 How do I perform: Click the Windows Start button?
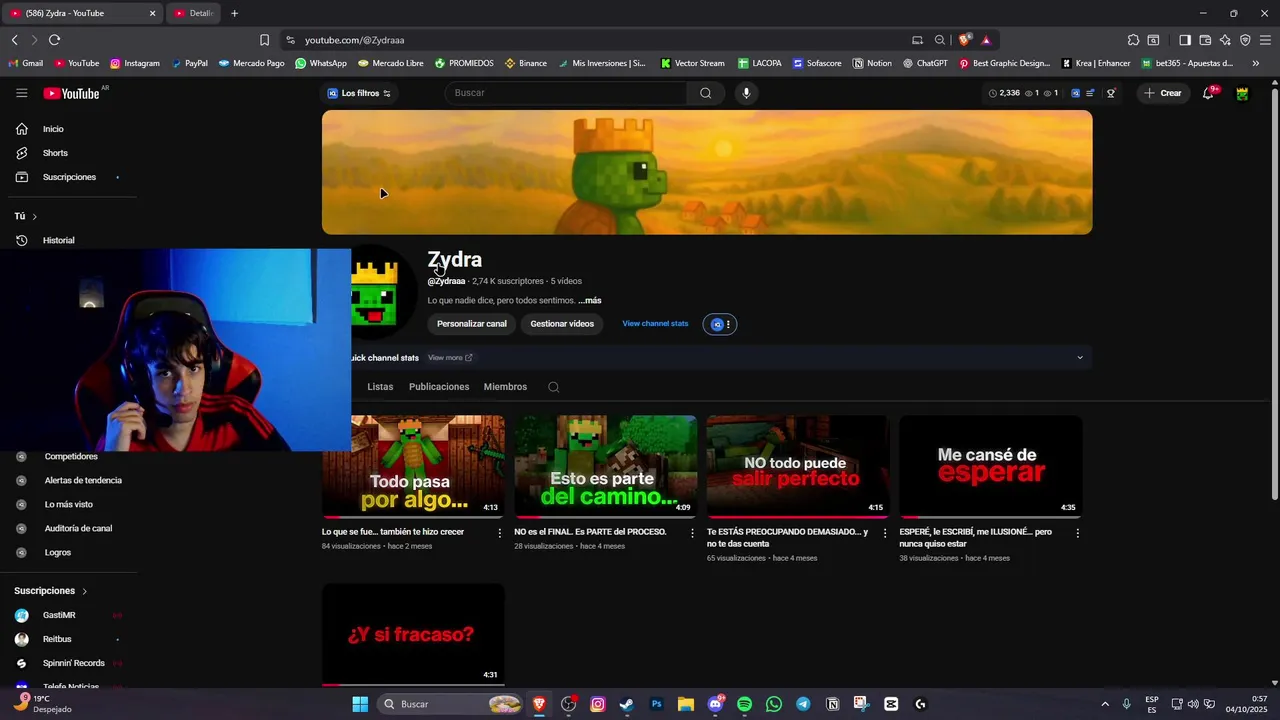[360, 704]
